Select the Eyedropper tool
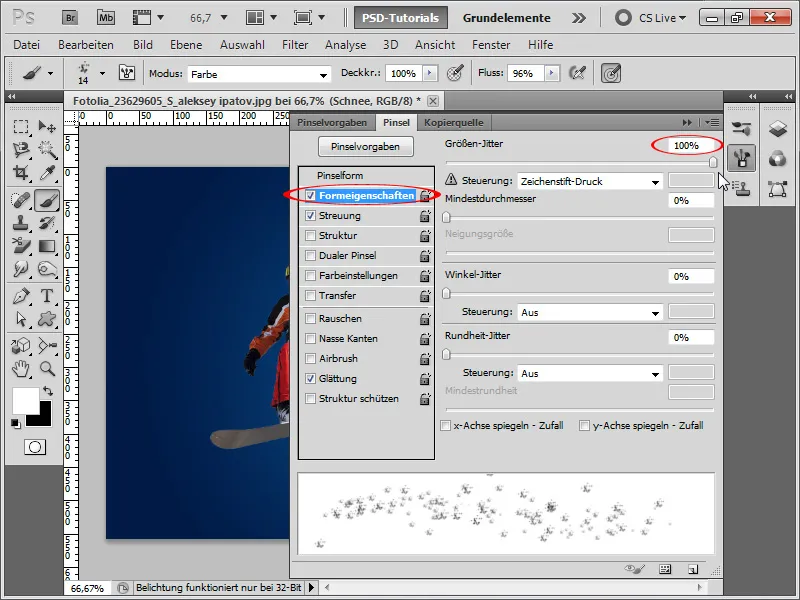This screenshot has height=600, width=800. click(47, 173)
